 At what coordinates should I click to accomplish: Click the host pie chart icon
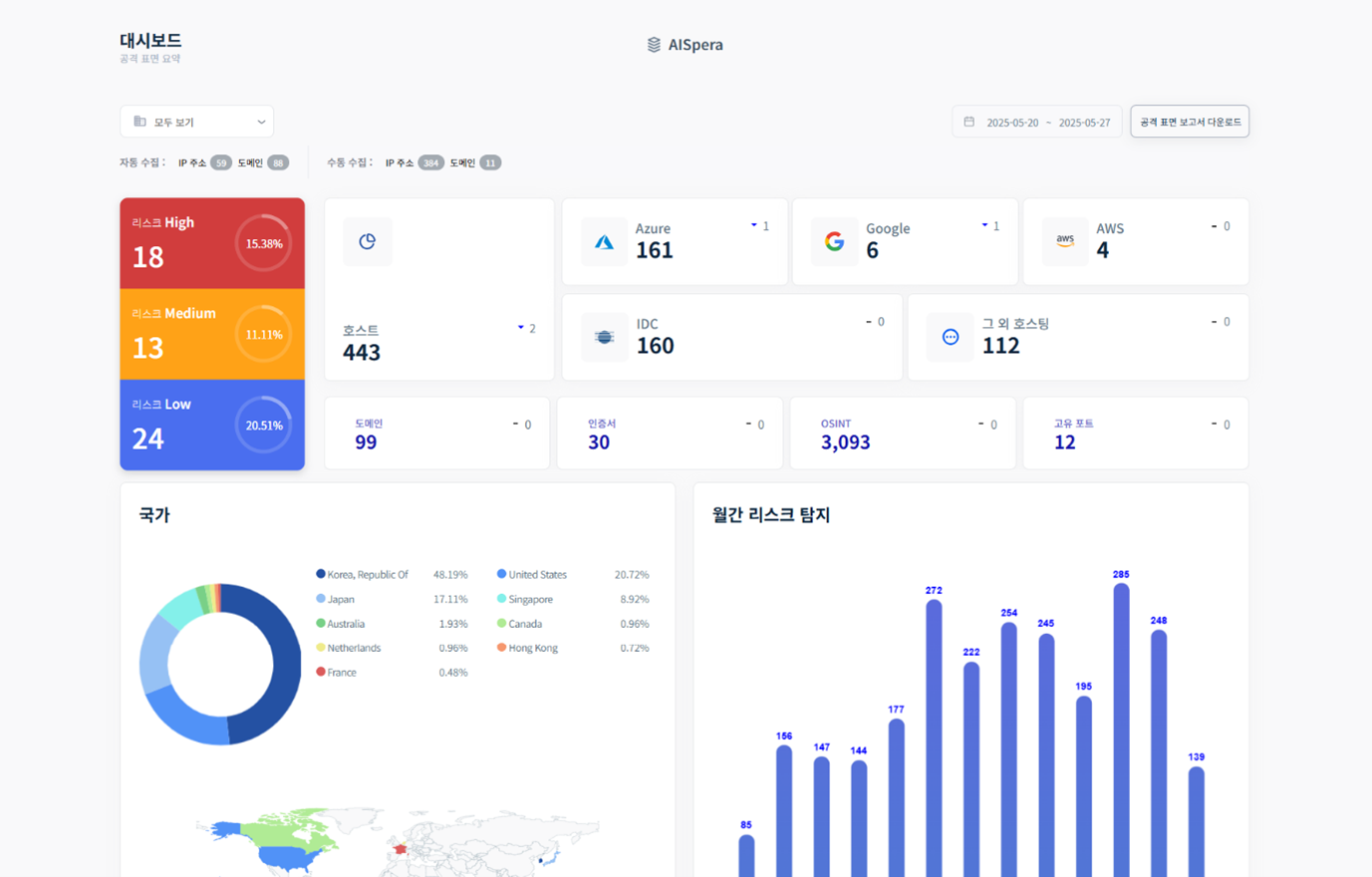tap(367, 242)
